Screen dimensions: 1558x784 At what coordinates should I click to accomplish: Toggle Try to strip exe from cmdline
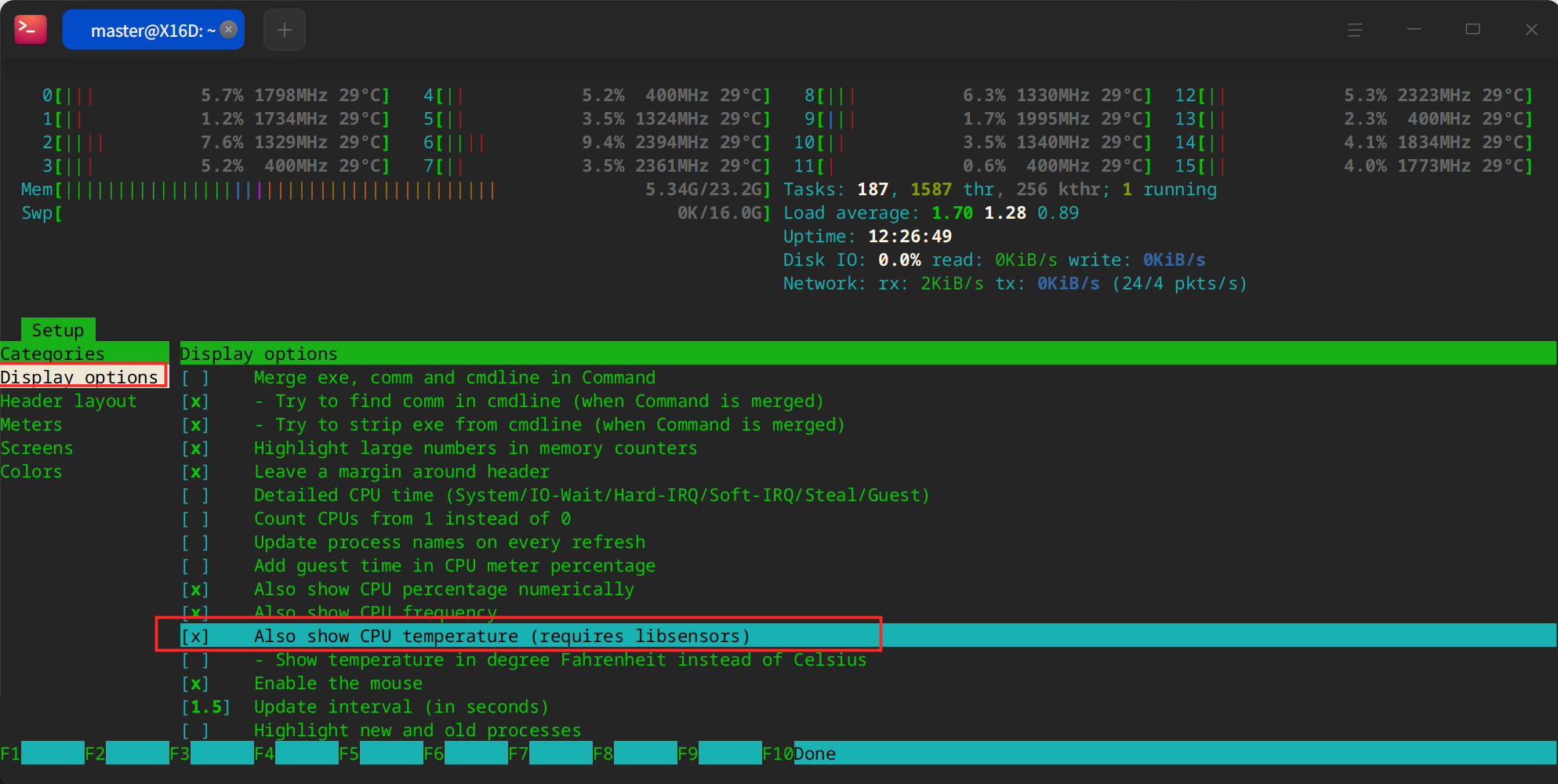pyautogui.click(x=195, y=425)
